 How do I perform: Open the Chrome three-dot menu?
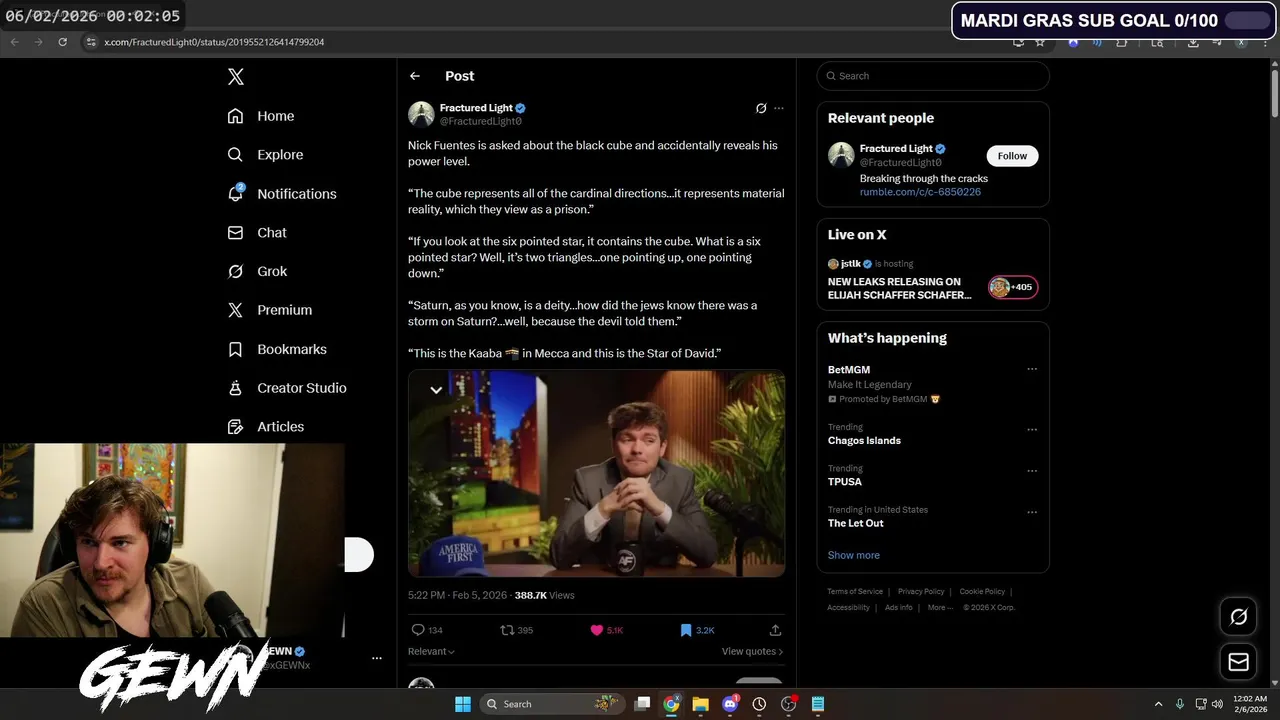click(1265, 42)
